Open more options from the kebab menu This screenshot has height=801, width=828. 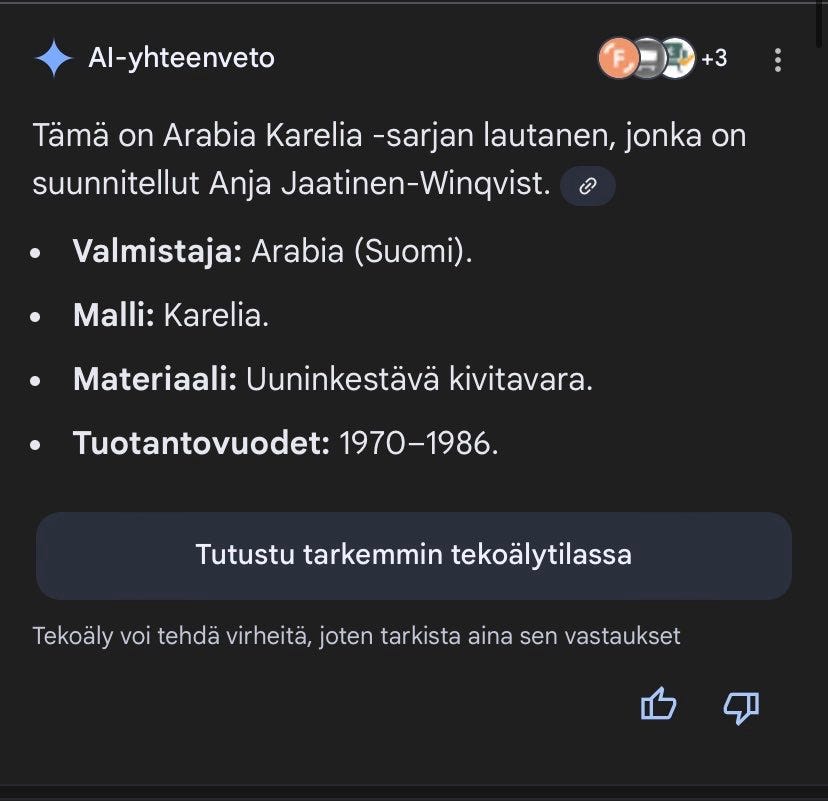point(778,60)
